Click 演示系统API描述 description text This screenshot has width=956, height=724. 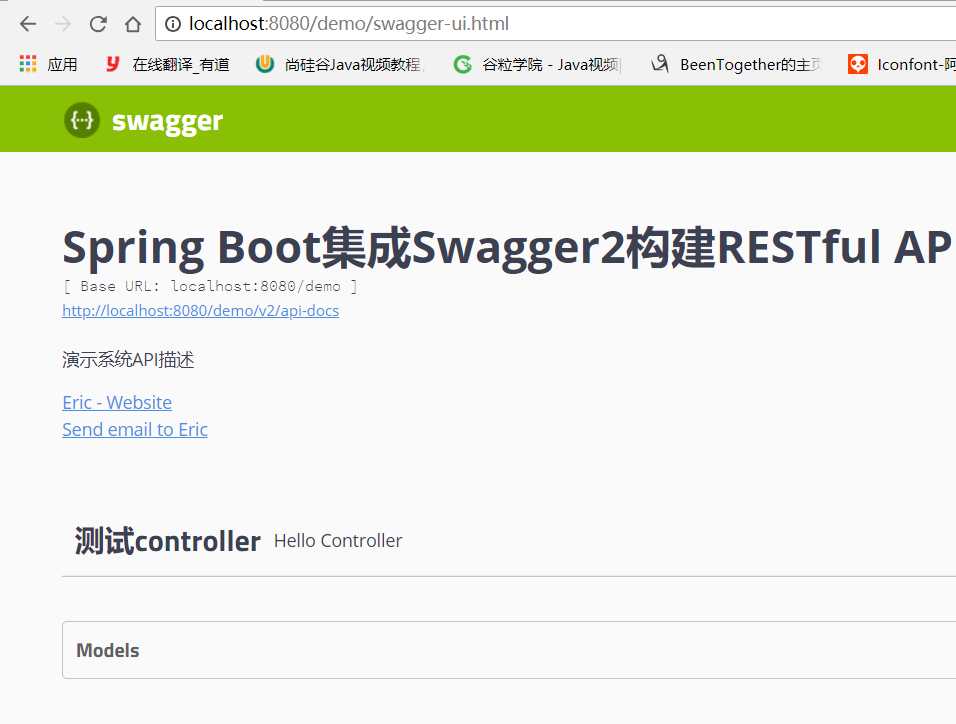128,360
